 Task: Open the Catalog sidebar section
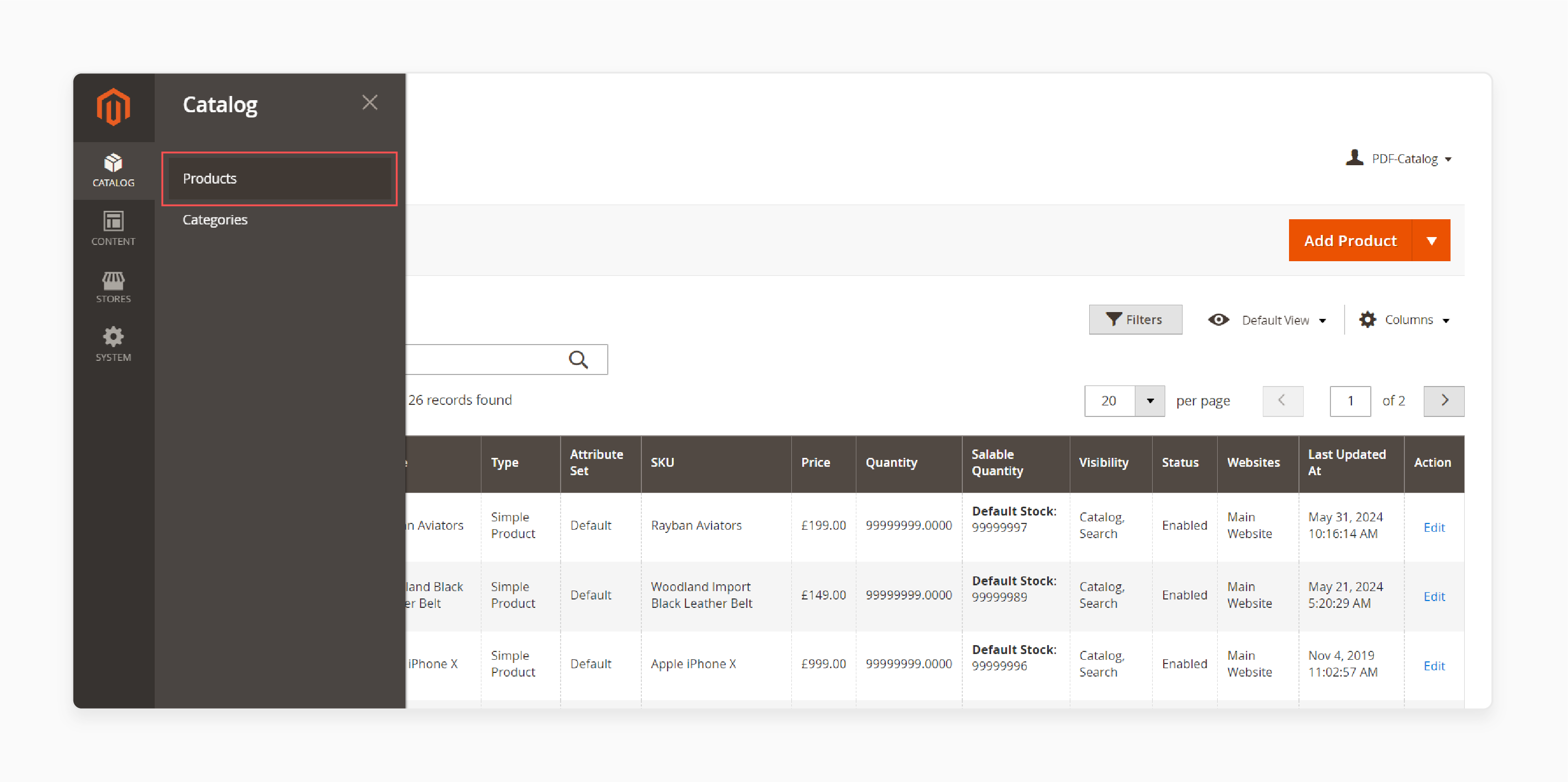click(113, 170)
